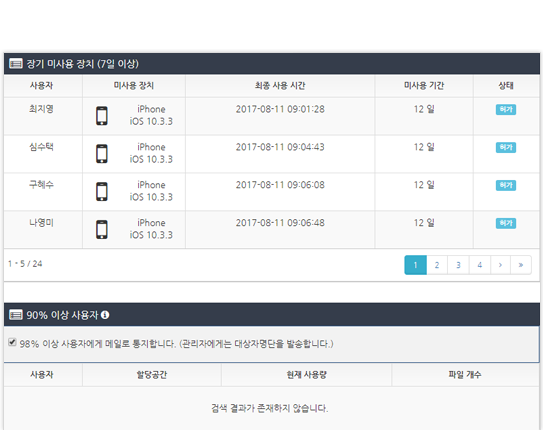
Task: Click the iPhone device icon in 나영미's row
Action: (102, 229)
